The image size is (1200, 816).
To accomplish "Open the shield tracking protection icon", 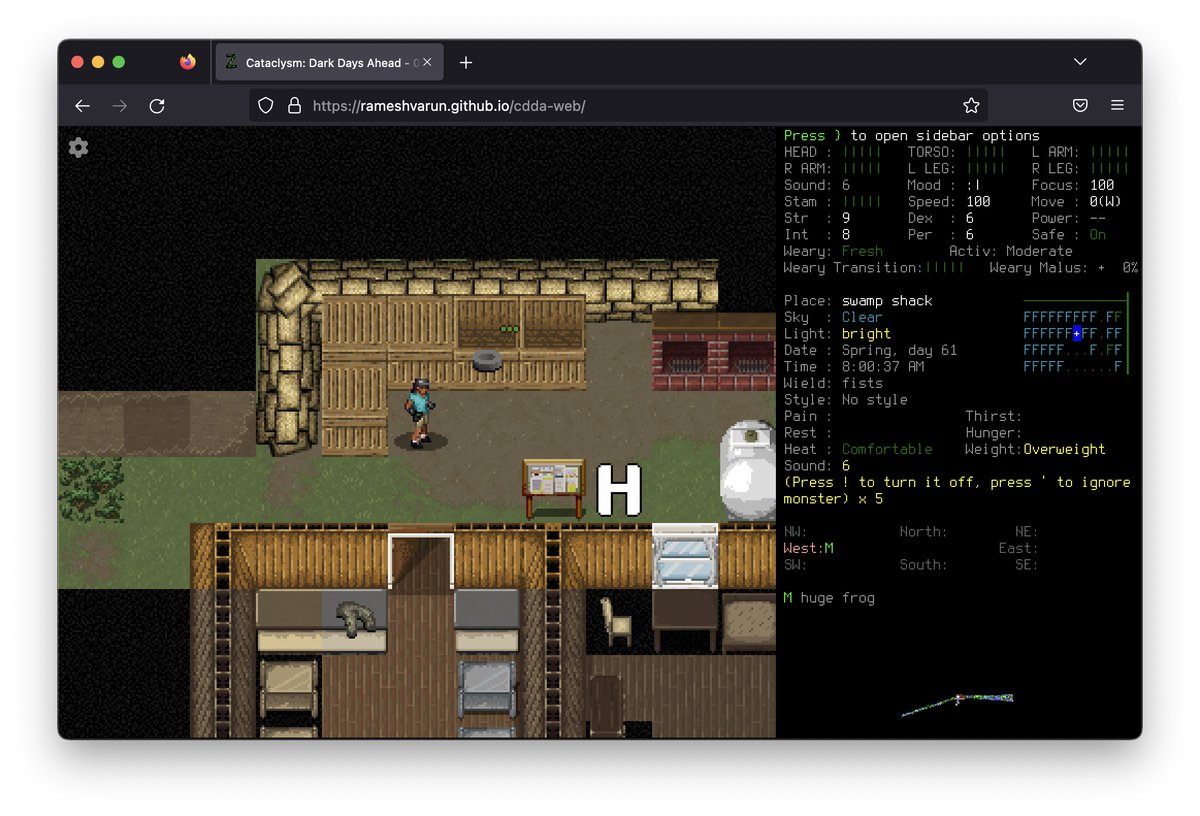I will 266,105.
